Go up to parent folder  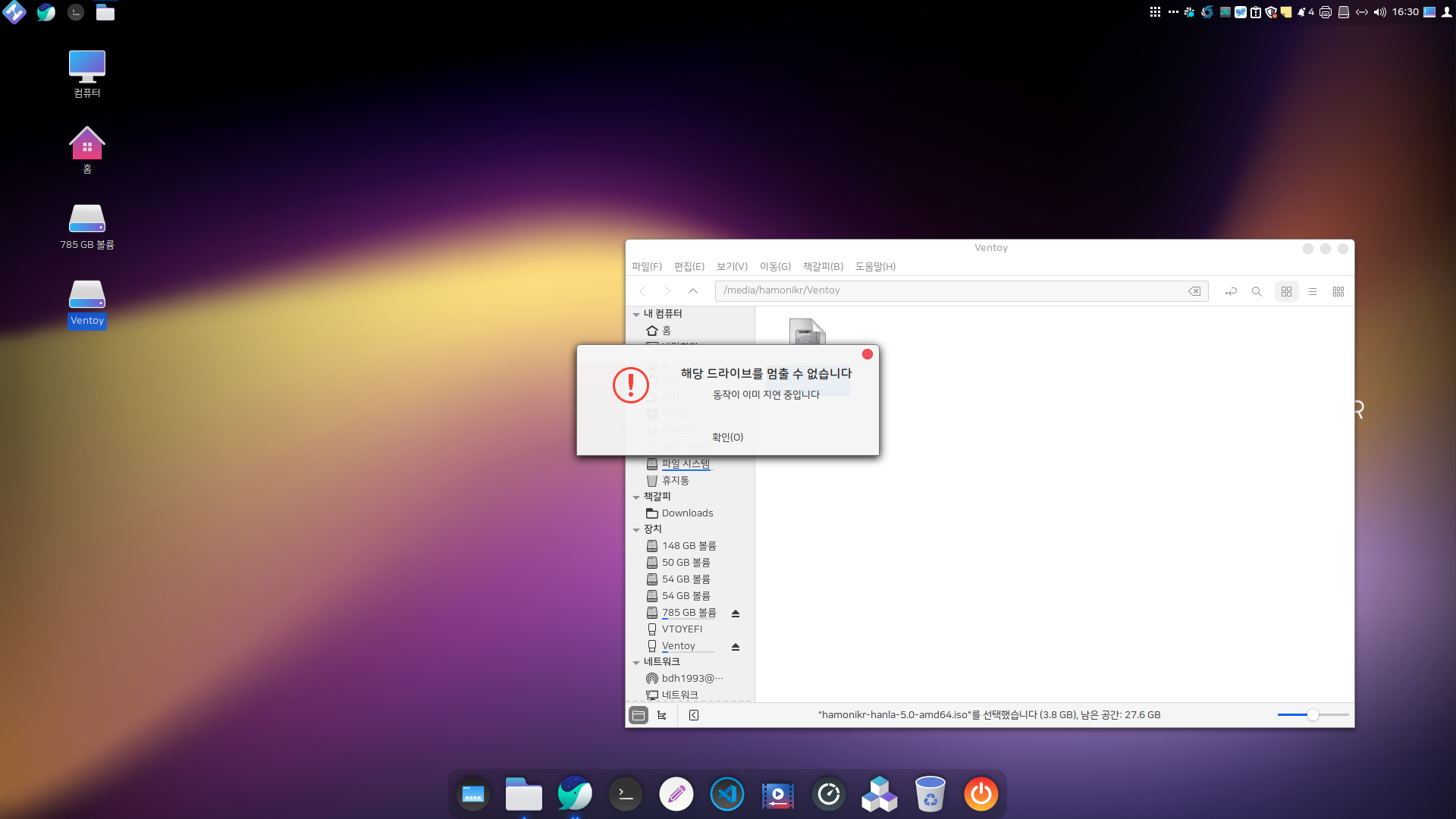[x=692, y=291]
